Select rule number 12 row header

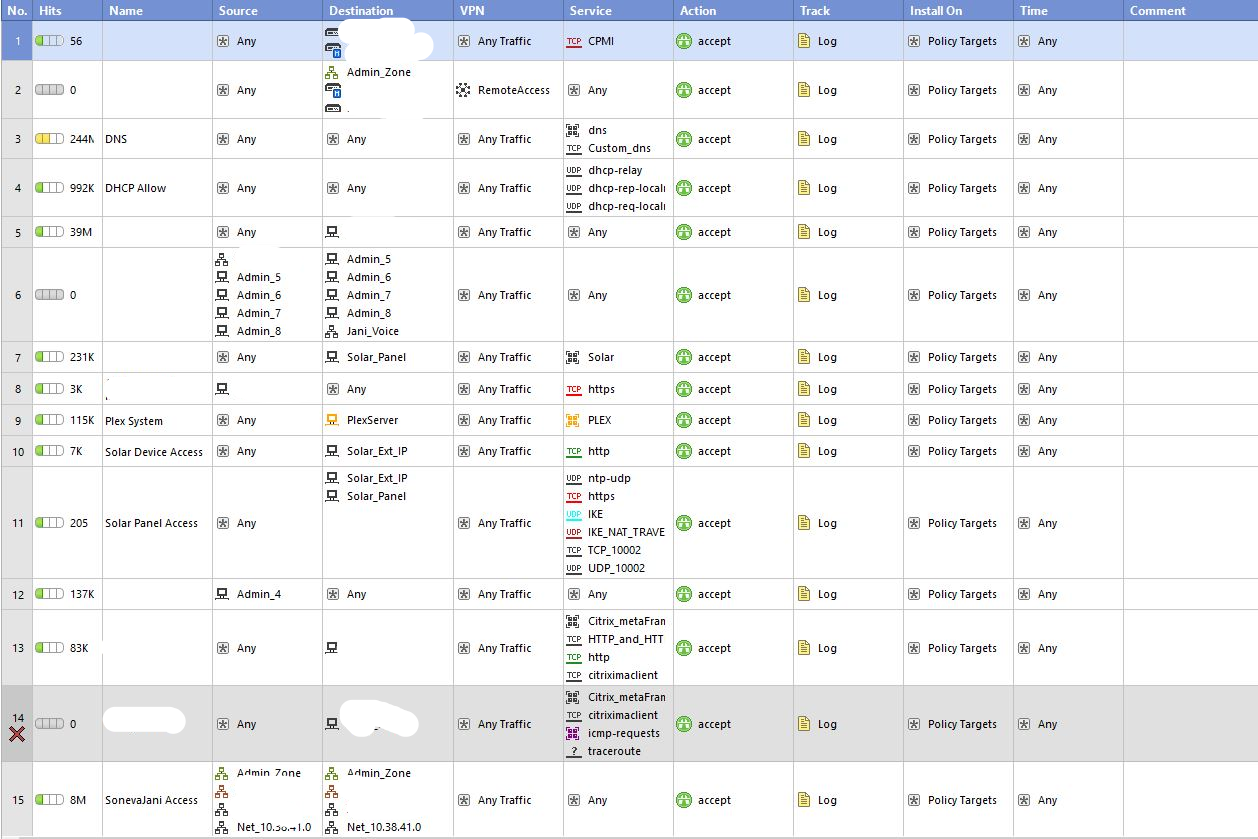point(17,594)
